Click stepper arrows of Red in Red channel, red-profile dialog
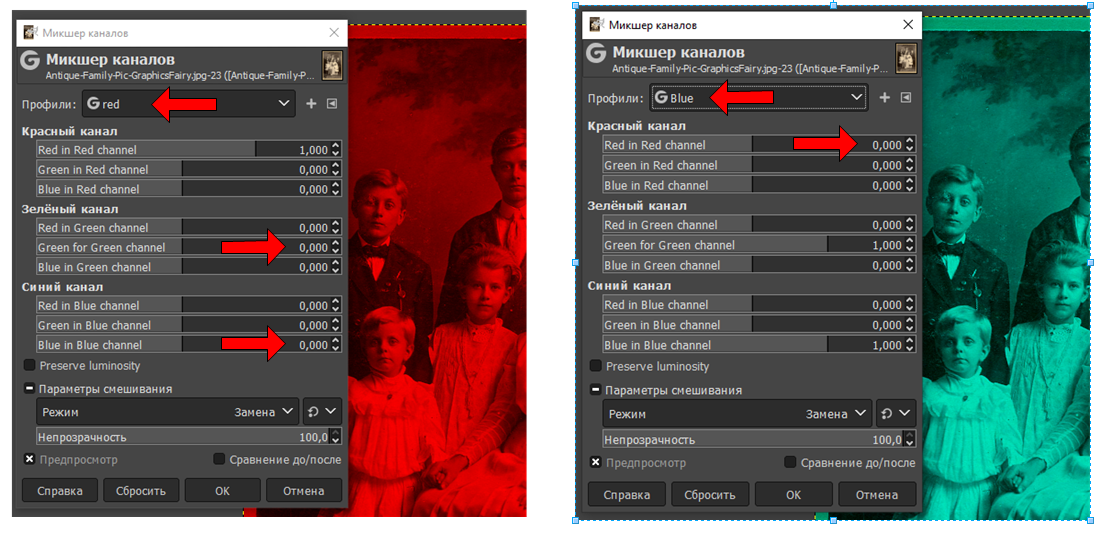 coord(336,150)
